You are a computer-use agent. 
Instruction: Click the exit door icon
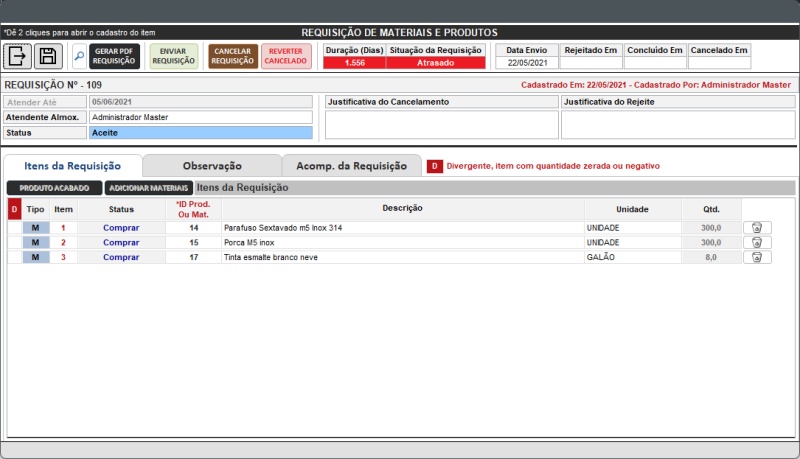coord(18,56)
